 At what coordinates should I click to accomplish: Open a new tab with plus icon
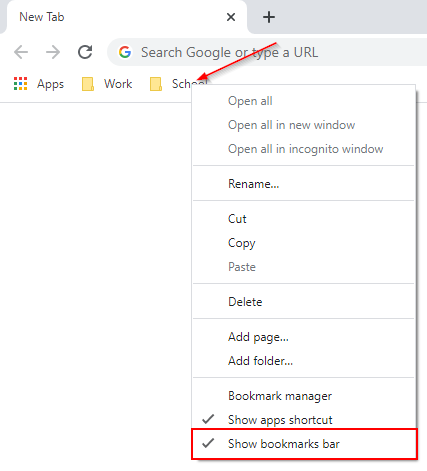pos(269,17)
